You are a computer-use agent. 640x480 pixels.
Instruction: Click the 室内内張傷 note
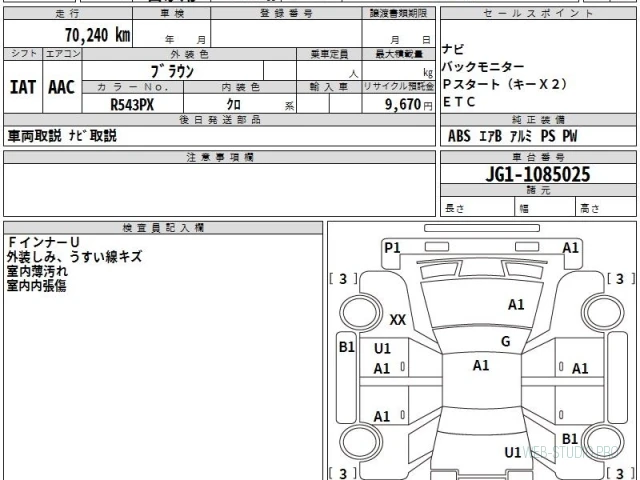[x=36, y=285]
